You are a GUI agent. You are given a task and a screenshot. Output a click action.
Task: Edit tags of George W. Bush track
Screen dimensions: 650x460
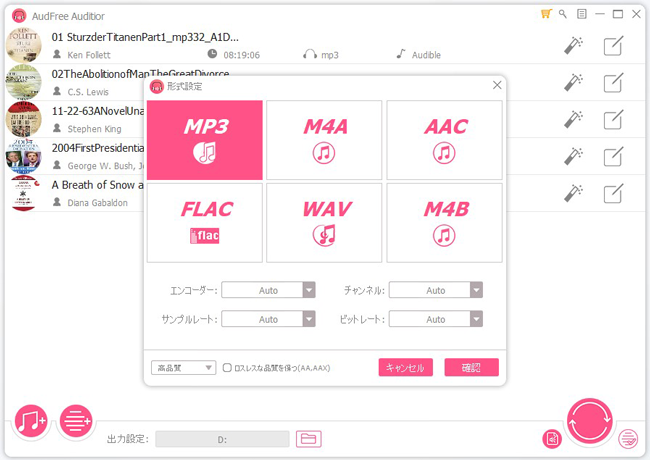click(x=614, y=156)
